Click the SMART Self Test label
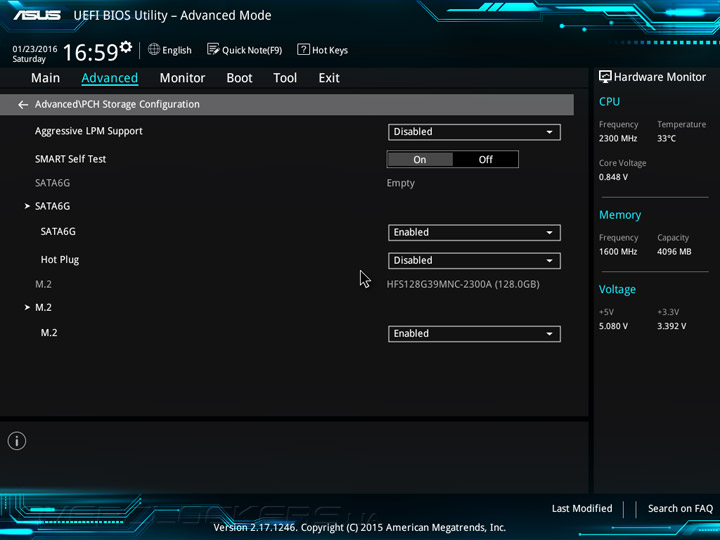Viewport: 720px width, 540px height. [x=70, y=159]
